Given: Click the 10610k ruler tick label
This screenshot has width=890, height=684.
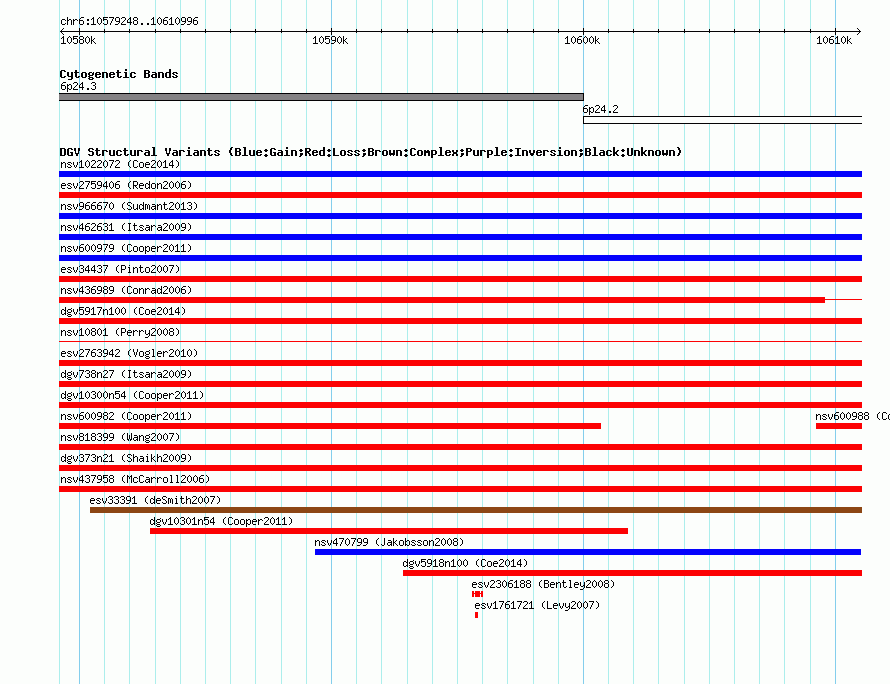Looking at the screenshot, I should (x=834, y=40).
